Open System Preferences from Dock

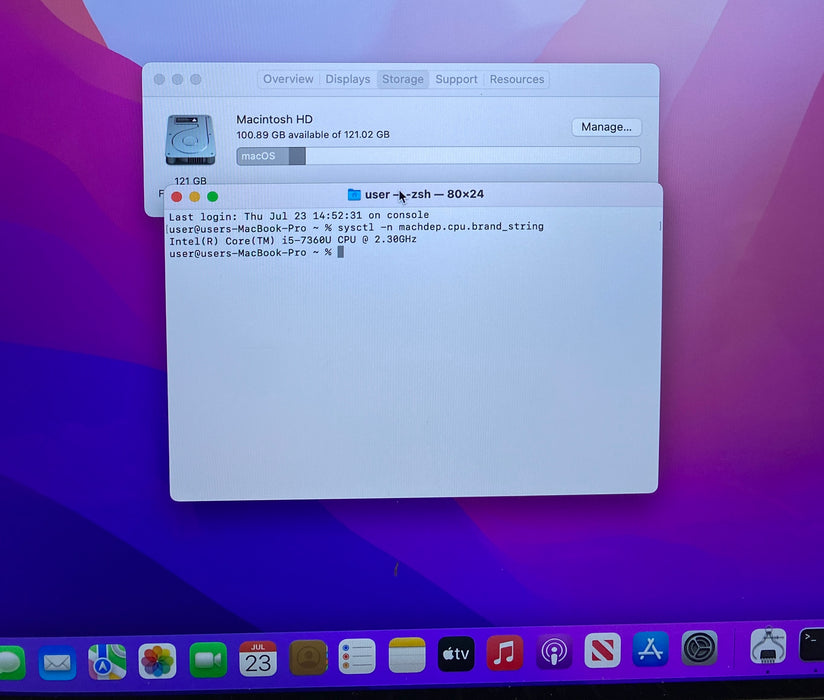(699, 648)
